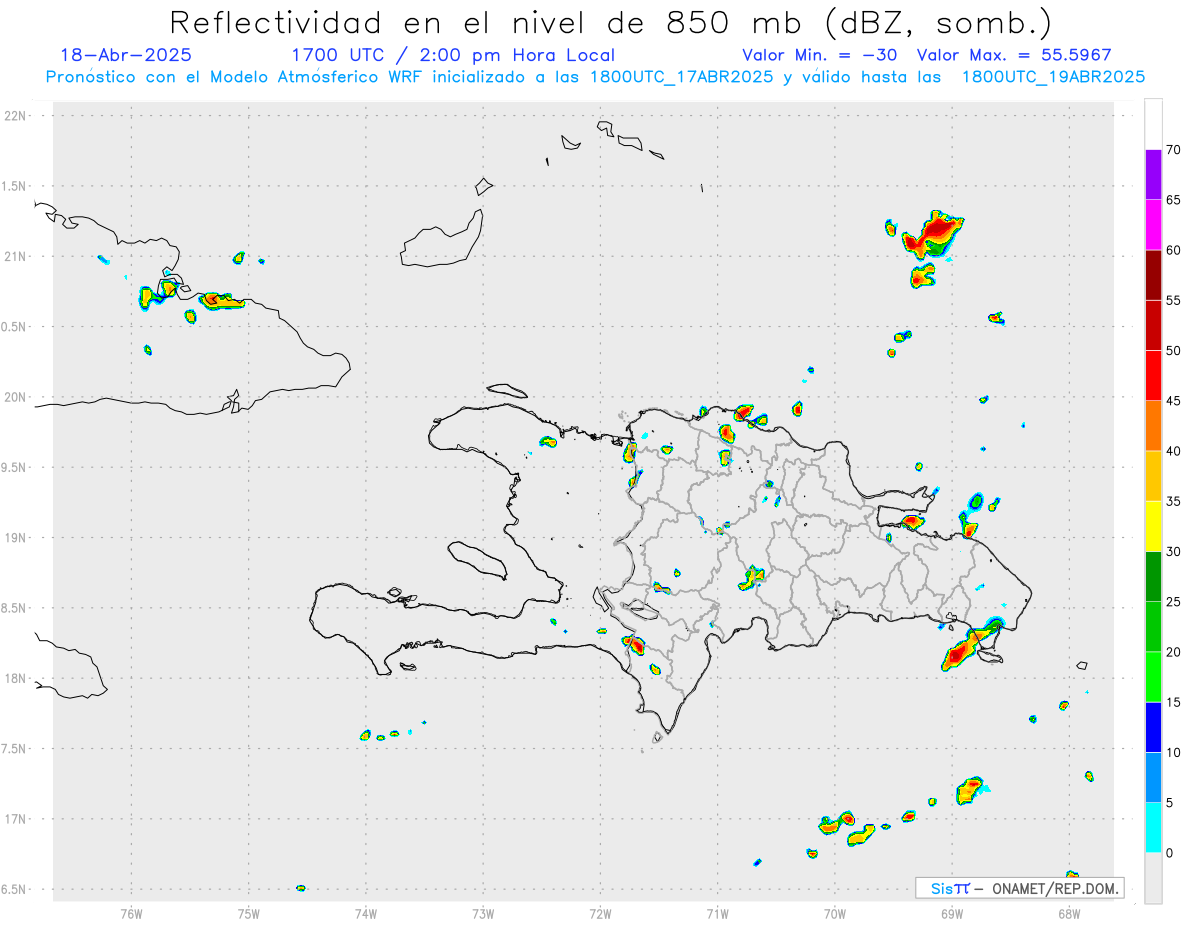Click the '74W' longitude axis label
Image resolution: width=1200 pixels, height=927 pixels.
tap(366, 913)
